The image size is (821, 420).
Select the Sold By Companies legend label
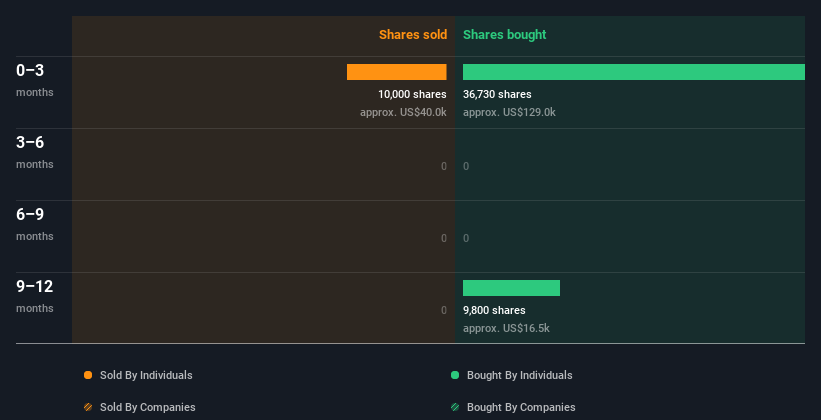[148, 407]
